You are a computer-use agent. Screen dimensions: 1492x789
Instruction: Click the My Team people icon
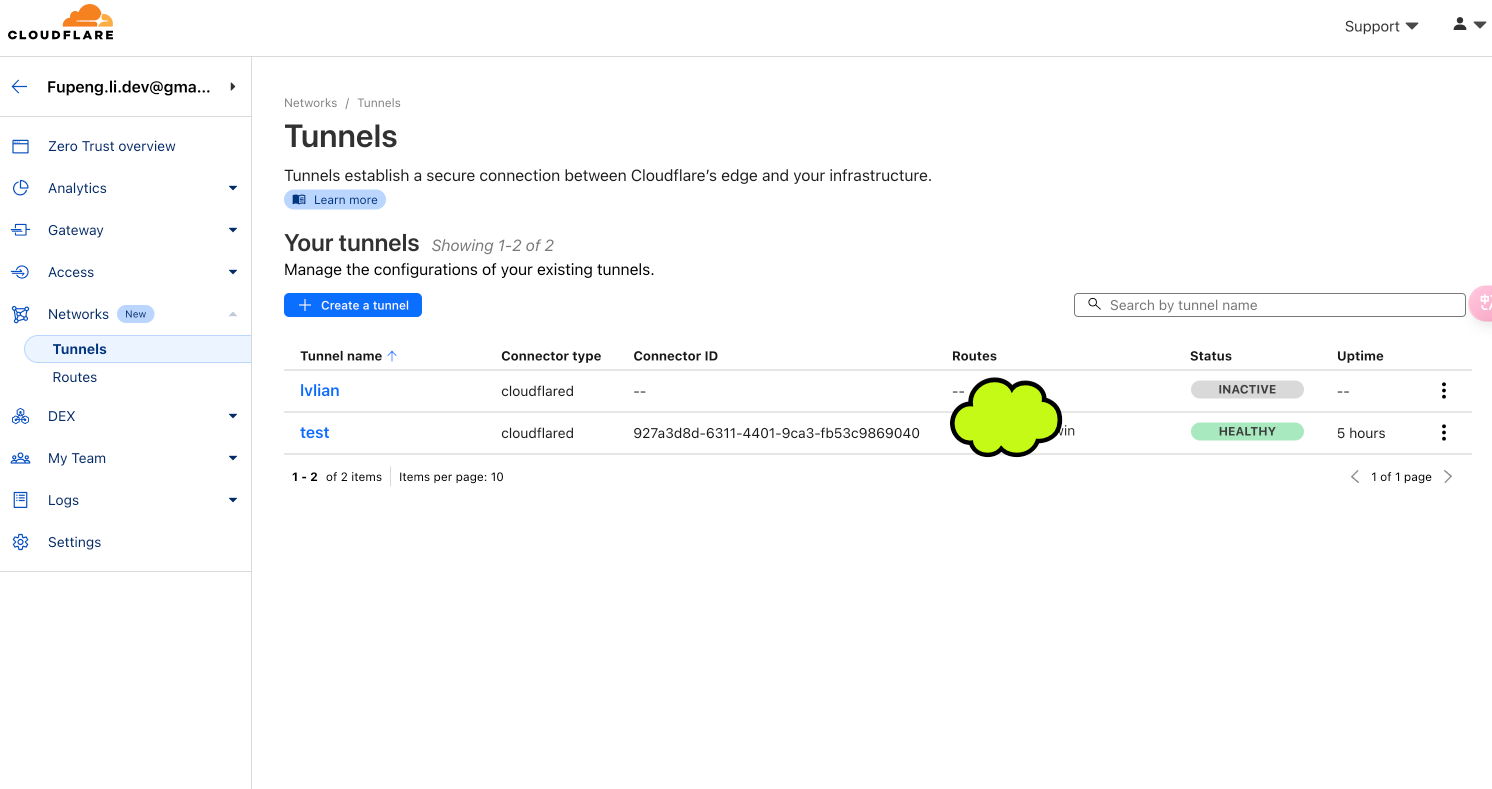click(x=20, y=458)
